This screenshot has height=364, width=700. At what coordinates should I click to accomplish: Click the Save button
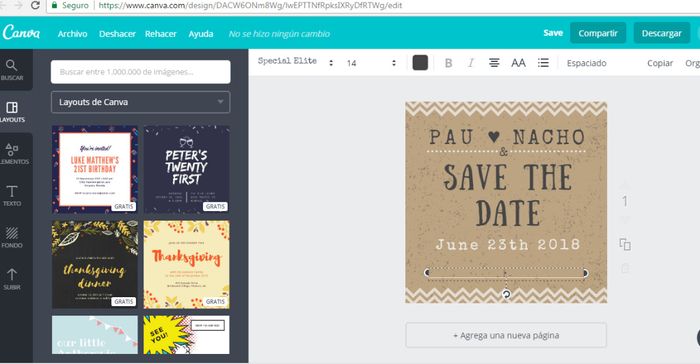(x=553, y=33)
